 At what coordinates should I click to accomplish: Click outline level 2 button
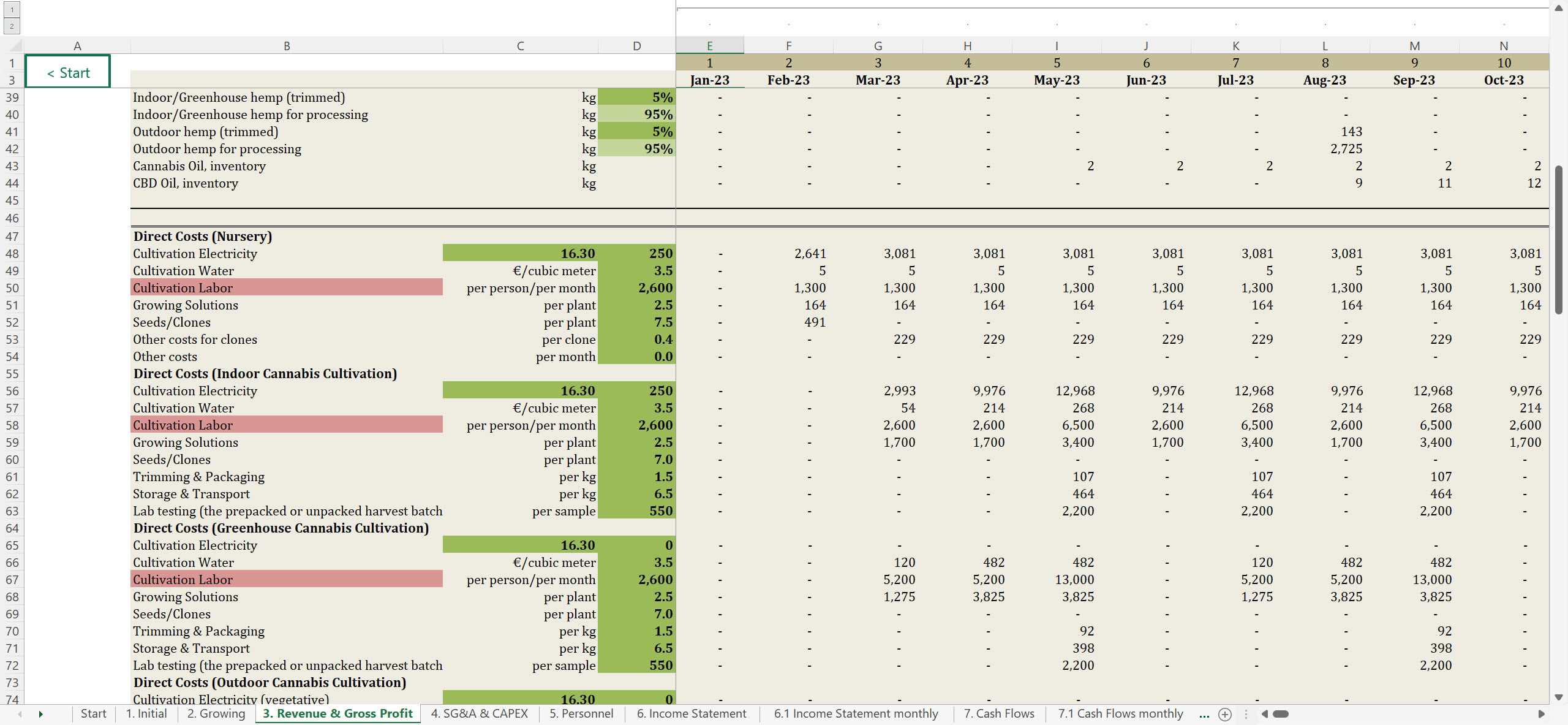(x=12, y=26)
